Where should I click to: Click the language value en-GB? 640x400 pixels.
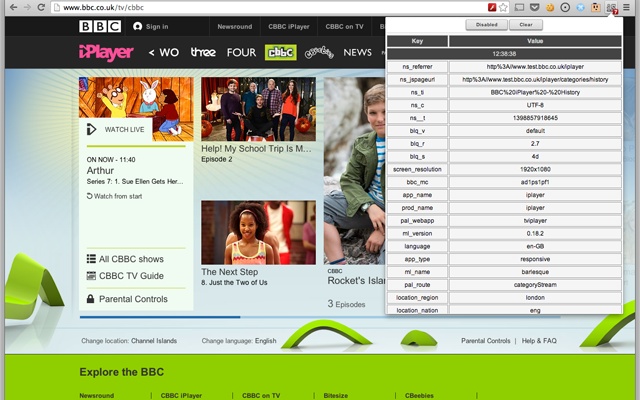[x=535, y=246]
